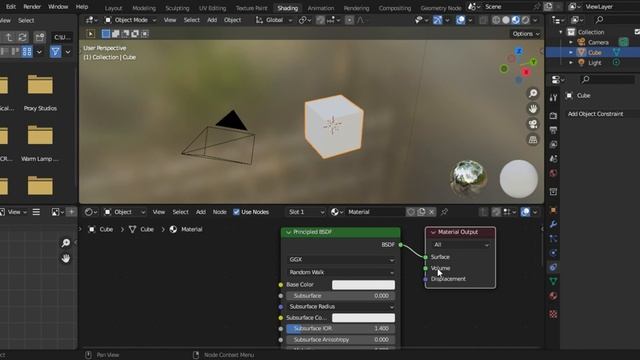
Task: Open the Edit menu
Action: 11,7
